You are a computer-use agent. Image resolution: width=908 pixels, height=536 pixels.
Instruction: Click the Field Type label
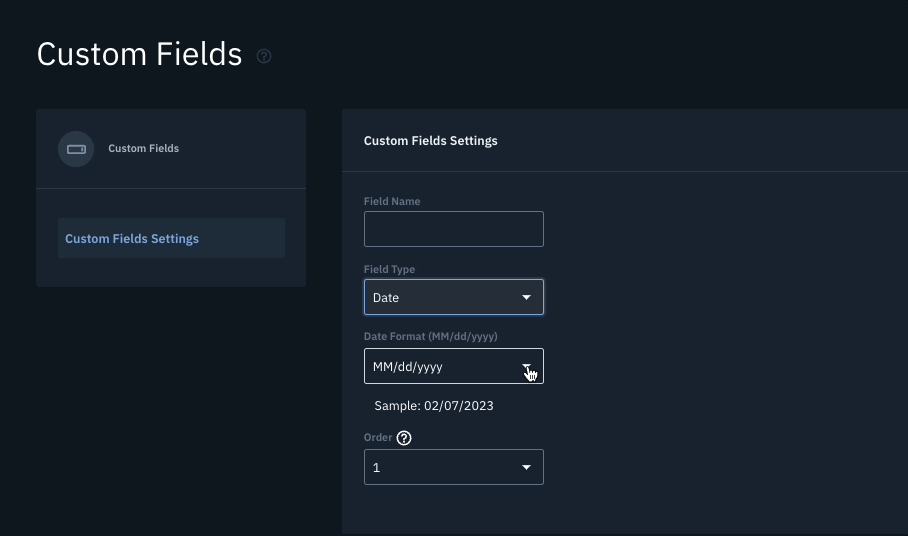click(x=389, y=269)
